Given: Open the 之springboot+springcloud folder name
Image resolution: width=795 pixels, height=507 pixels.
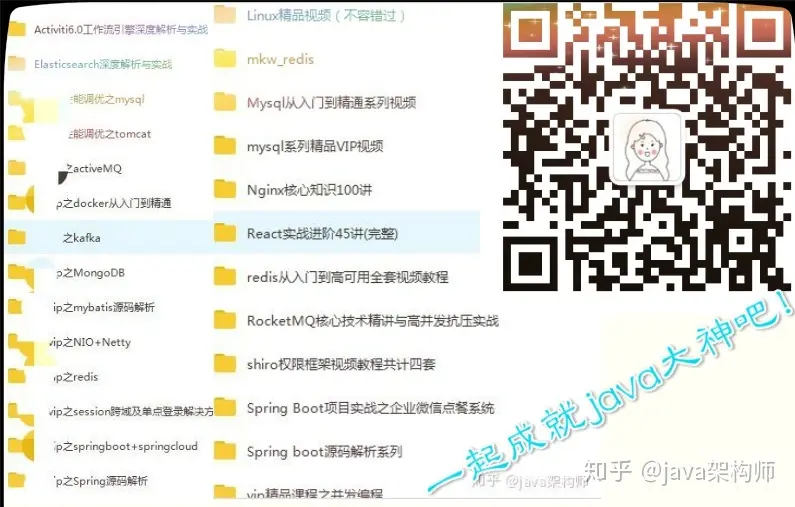Looking at the screenshot, I should (x=126, y=447).
